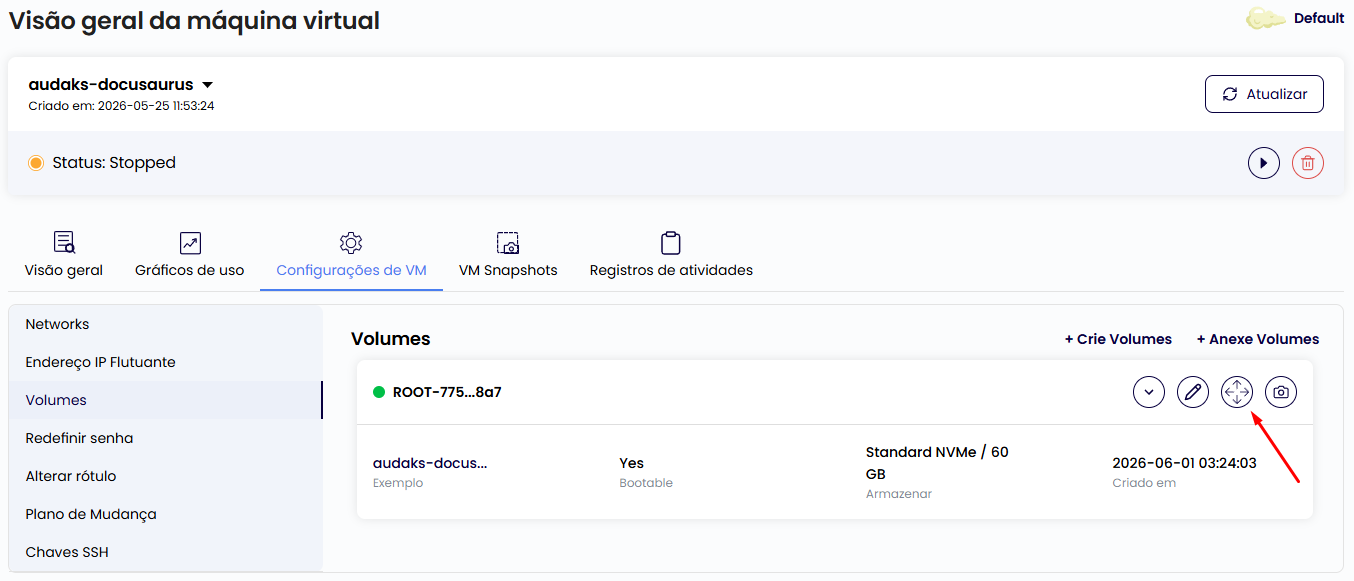
Task: Click the green status dot of the ROOT volume
Action: tap(379, 392)
